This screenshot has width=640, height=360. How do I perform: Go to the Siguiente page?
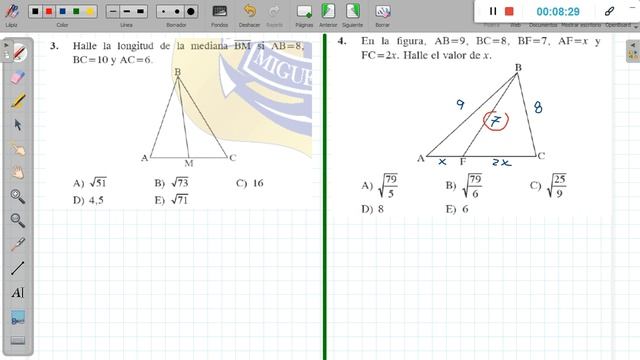click(352, 11)
